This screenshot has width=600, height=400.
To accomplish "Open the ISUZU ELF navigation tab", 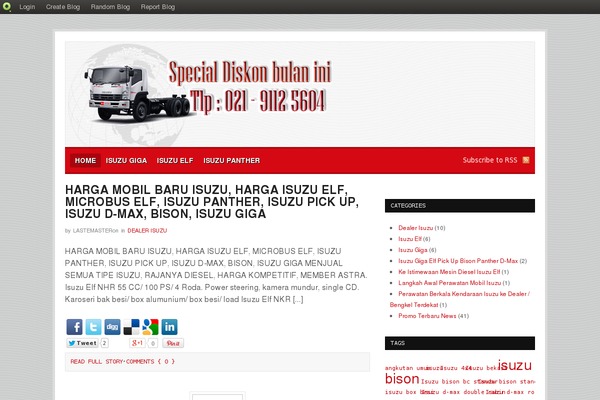I will tap(175, 160).
